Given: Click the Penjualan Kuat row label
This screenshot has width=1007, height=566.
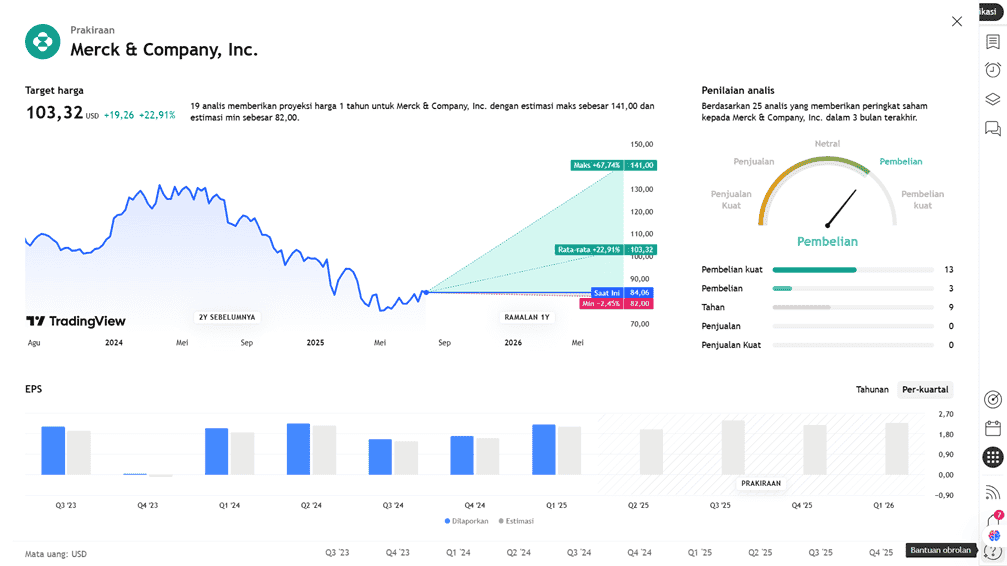Looking at the screenshot, I should pos(731,345).
